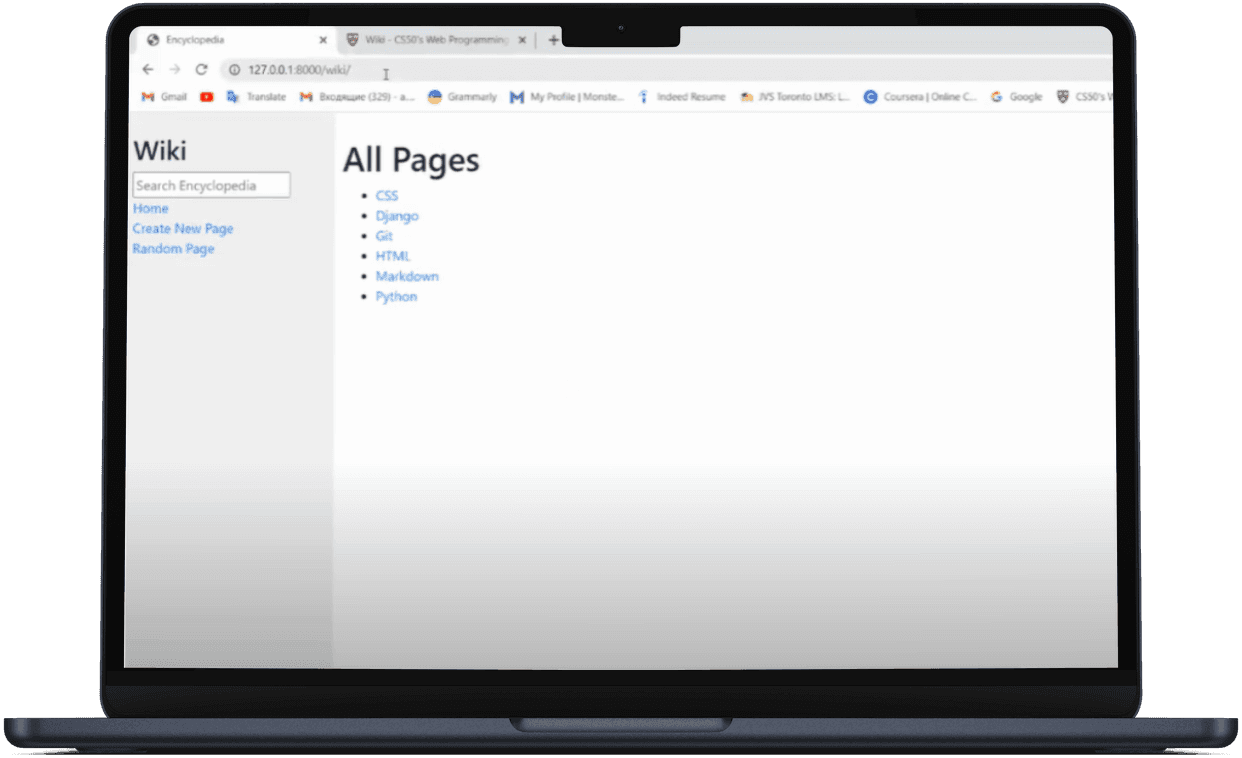Click the site info icon in address bar
This screenshot has height=758, width=1242.
tap(235, 70)
